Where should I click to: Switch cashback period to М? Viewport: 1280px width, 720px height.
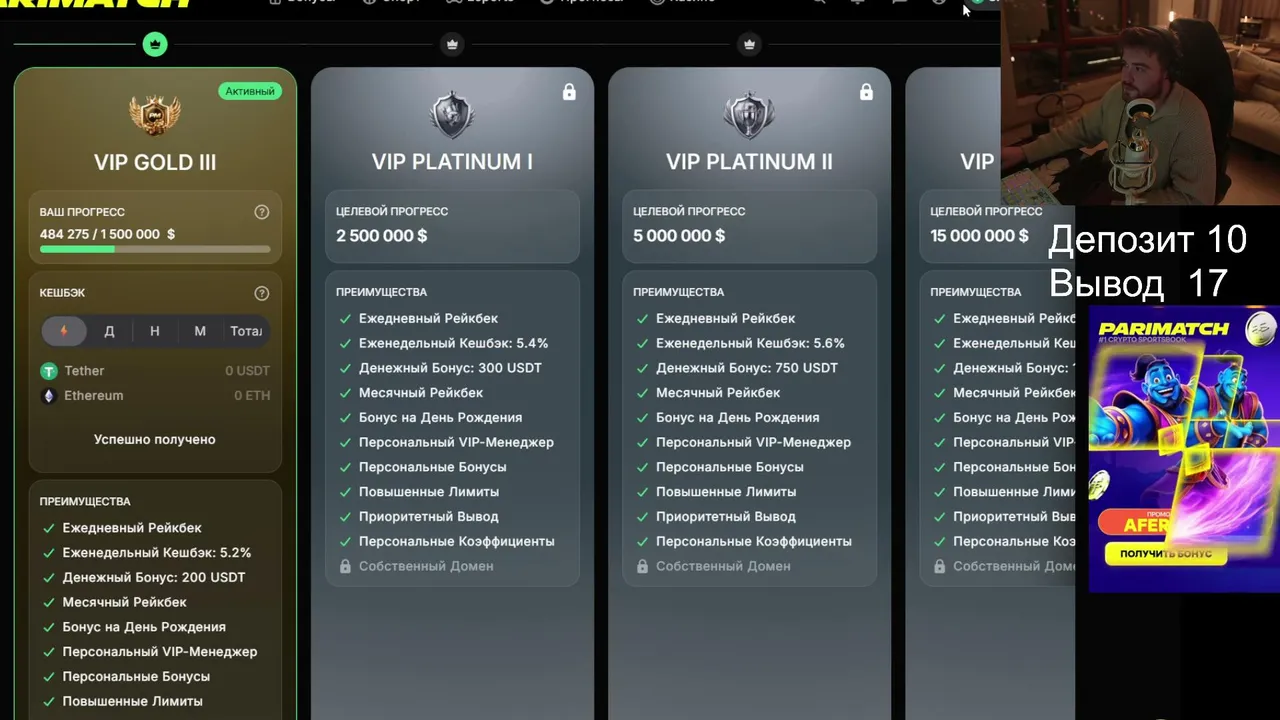tap(200, 331)
